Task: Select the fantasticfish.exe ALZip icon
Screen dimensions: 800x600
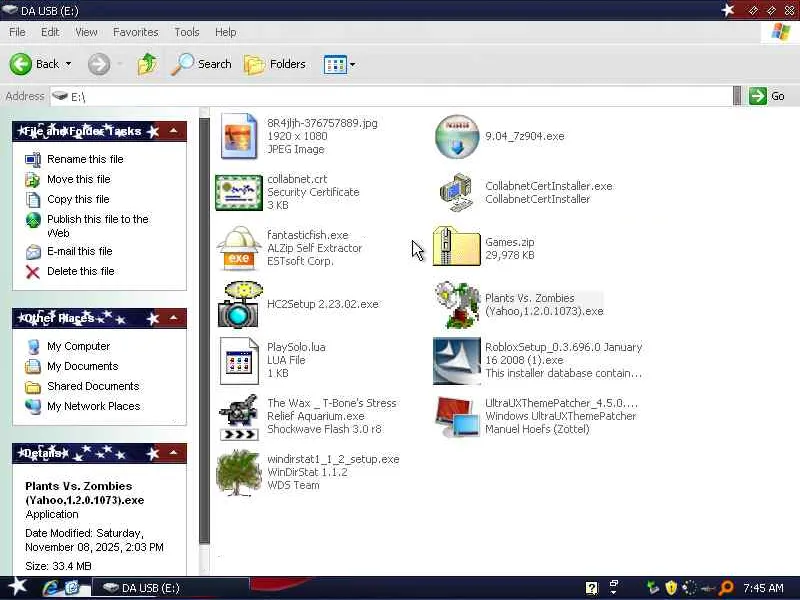Action: click(238, 248)
